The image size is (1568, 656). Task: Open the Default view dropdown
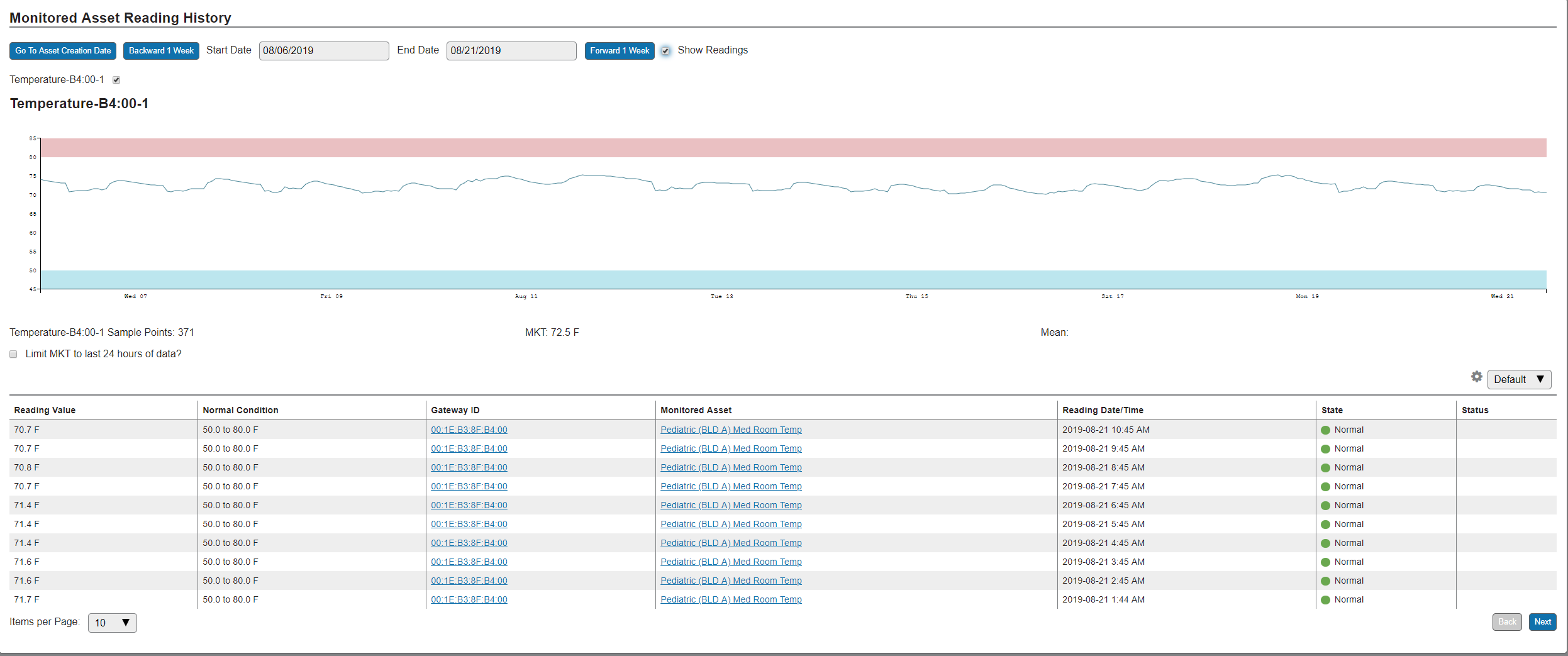[x=1519, y=379]
